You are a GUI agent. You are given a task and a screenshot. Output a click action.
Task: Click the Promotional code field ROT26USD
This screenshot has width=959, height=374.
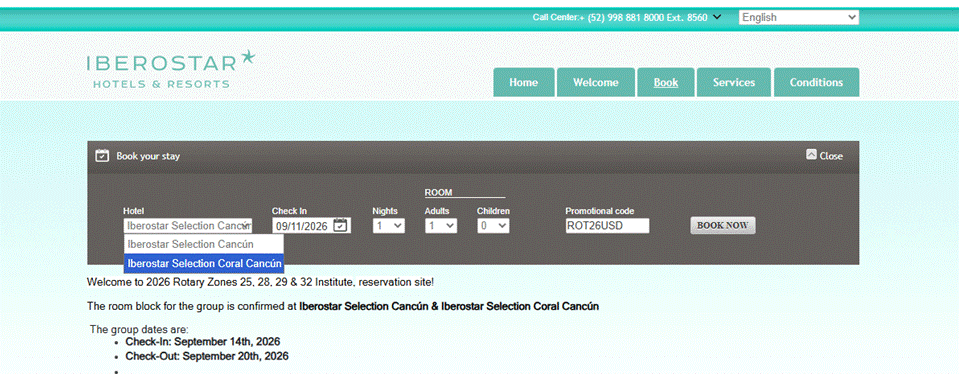coord(607,226)
